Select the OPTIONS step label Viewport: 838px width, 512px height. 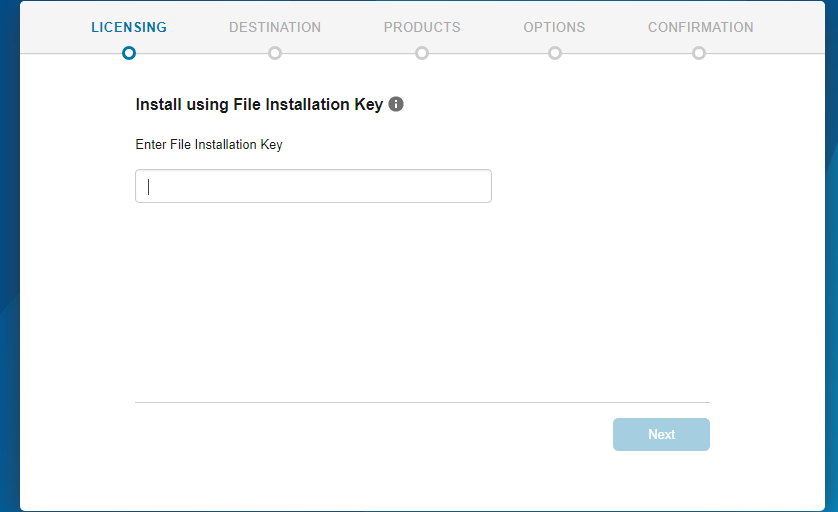tap(554, 27)
